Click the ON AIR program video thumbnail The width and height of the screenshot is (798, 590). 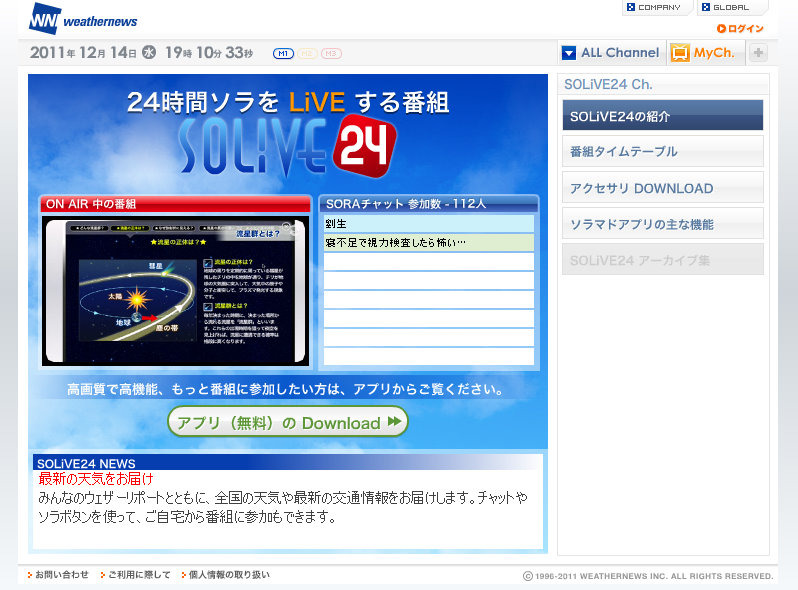click(x=175, y=291)
